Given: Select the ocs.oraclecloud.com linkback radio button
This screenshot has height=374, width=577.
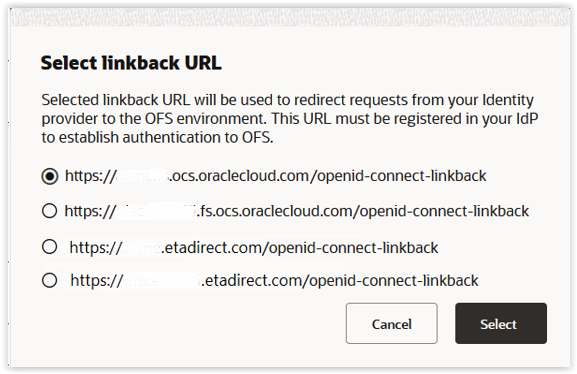Looking at the screenshot, I should coord(50,176).
